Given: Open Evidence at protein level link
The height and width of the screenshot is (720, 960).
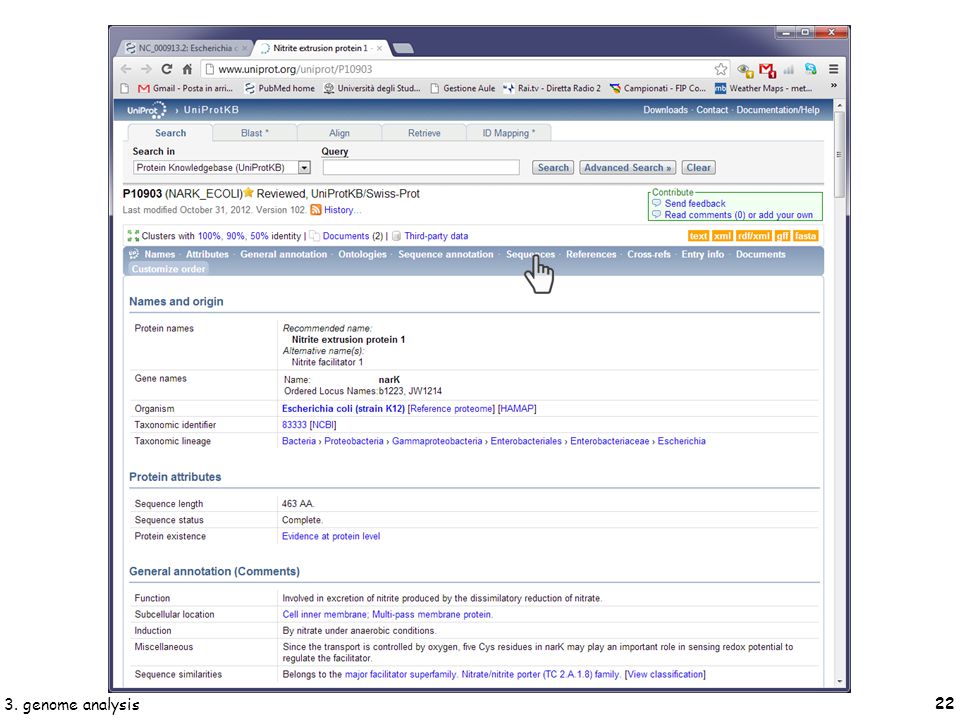Looking at the screenshot, I should click(x=331, y=536).
